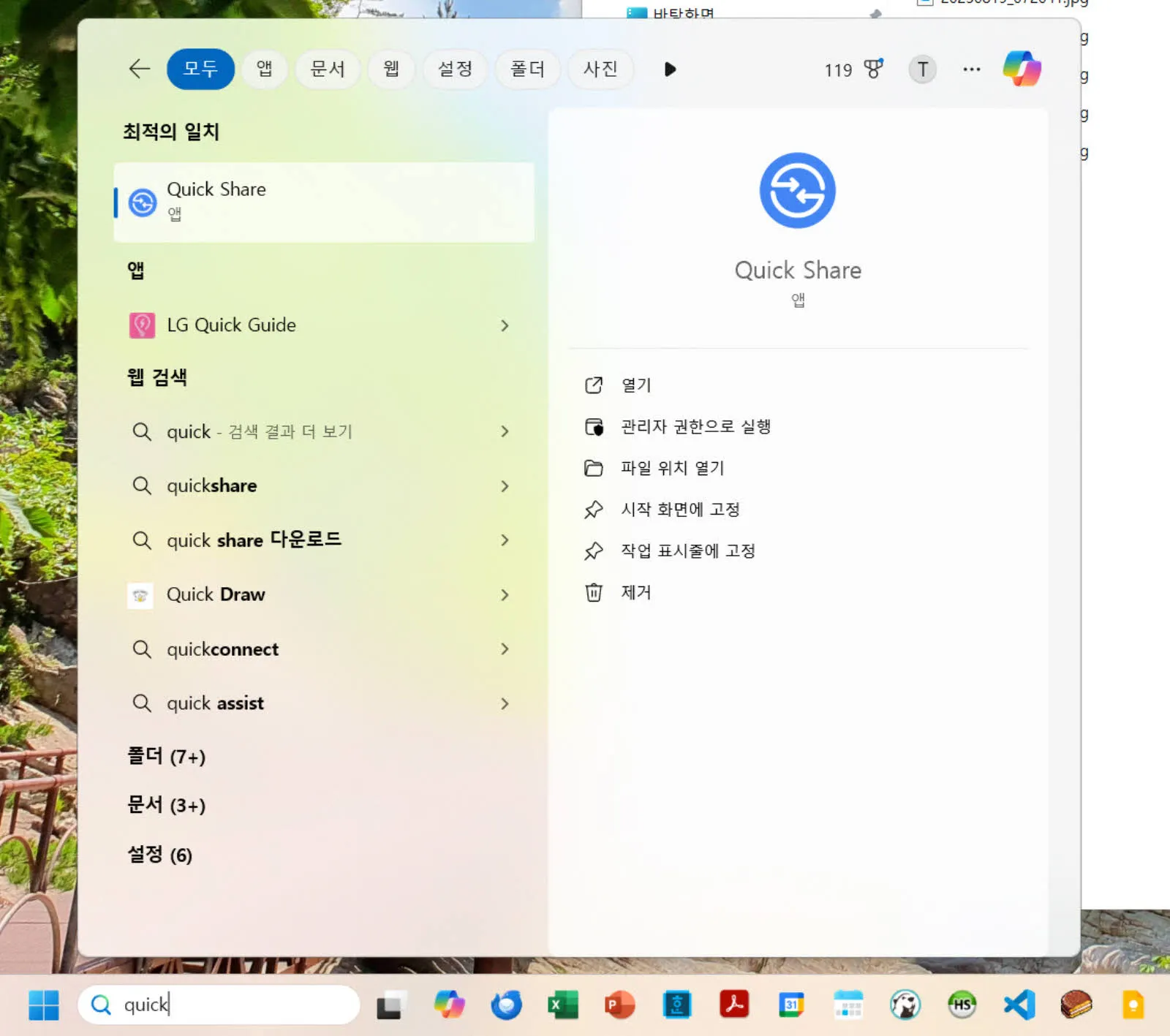Open Google Keep from the taskbar
This screenshot has height=1036, width=1170.
[1133, 1005]
